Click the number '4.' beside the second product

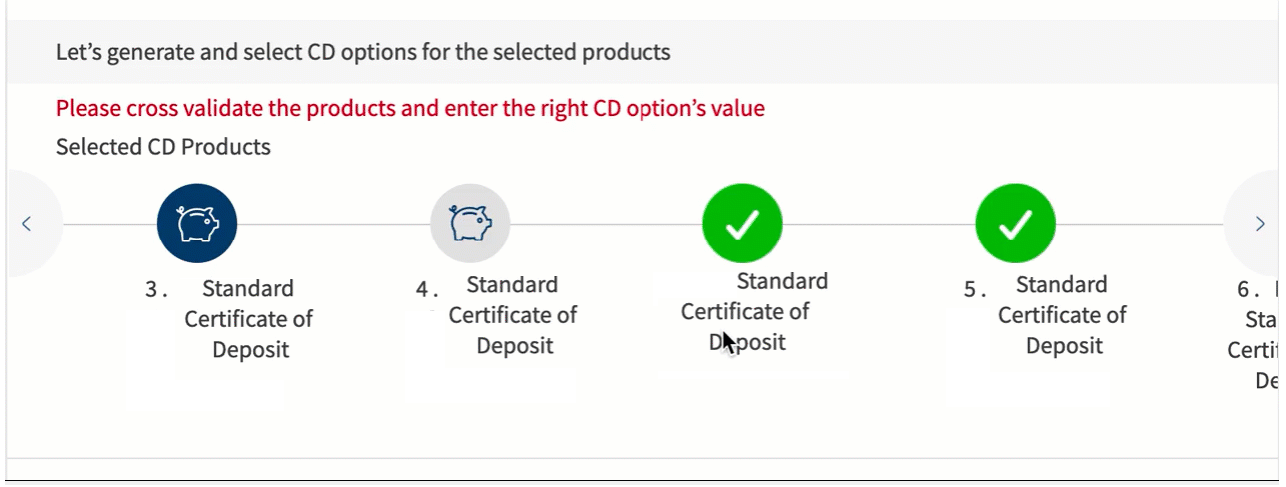pos(428,290)
